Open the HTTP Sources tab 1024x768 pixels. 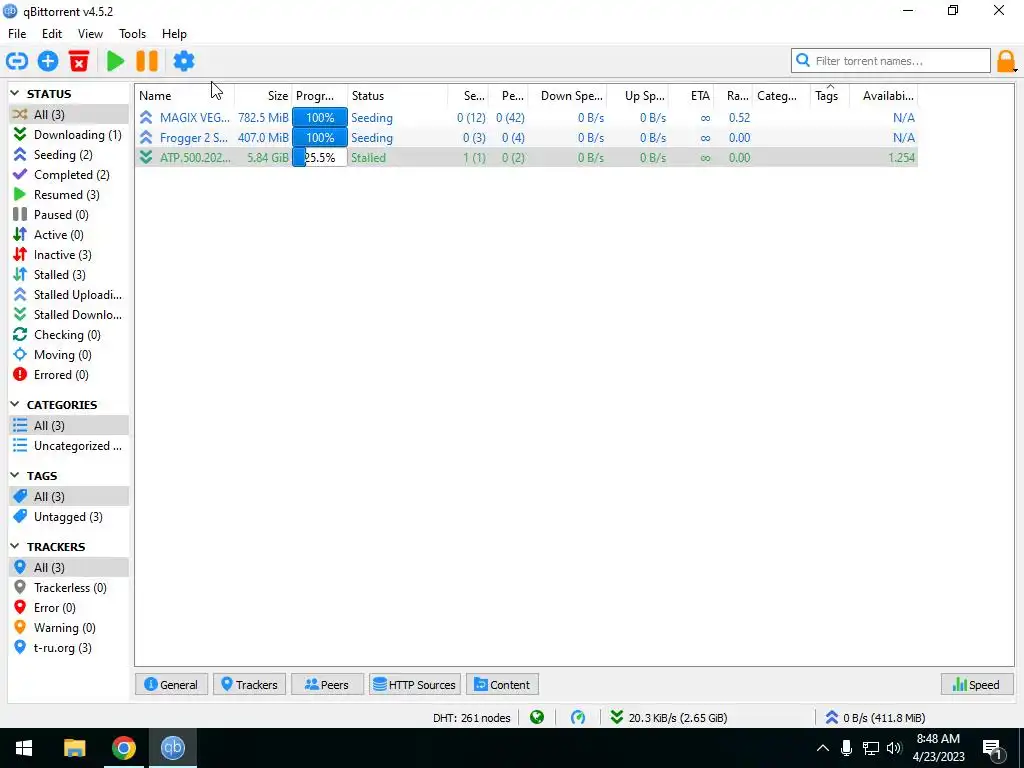point(415,684)
